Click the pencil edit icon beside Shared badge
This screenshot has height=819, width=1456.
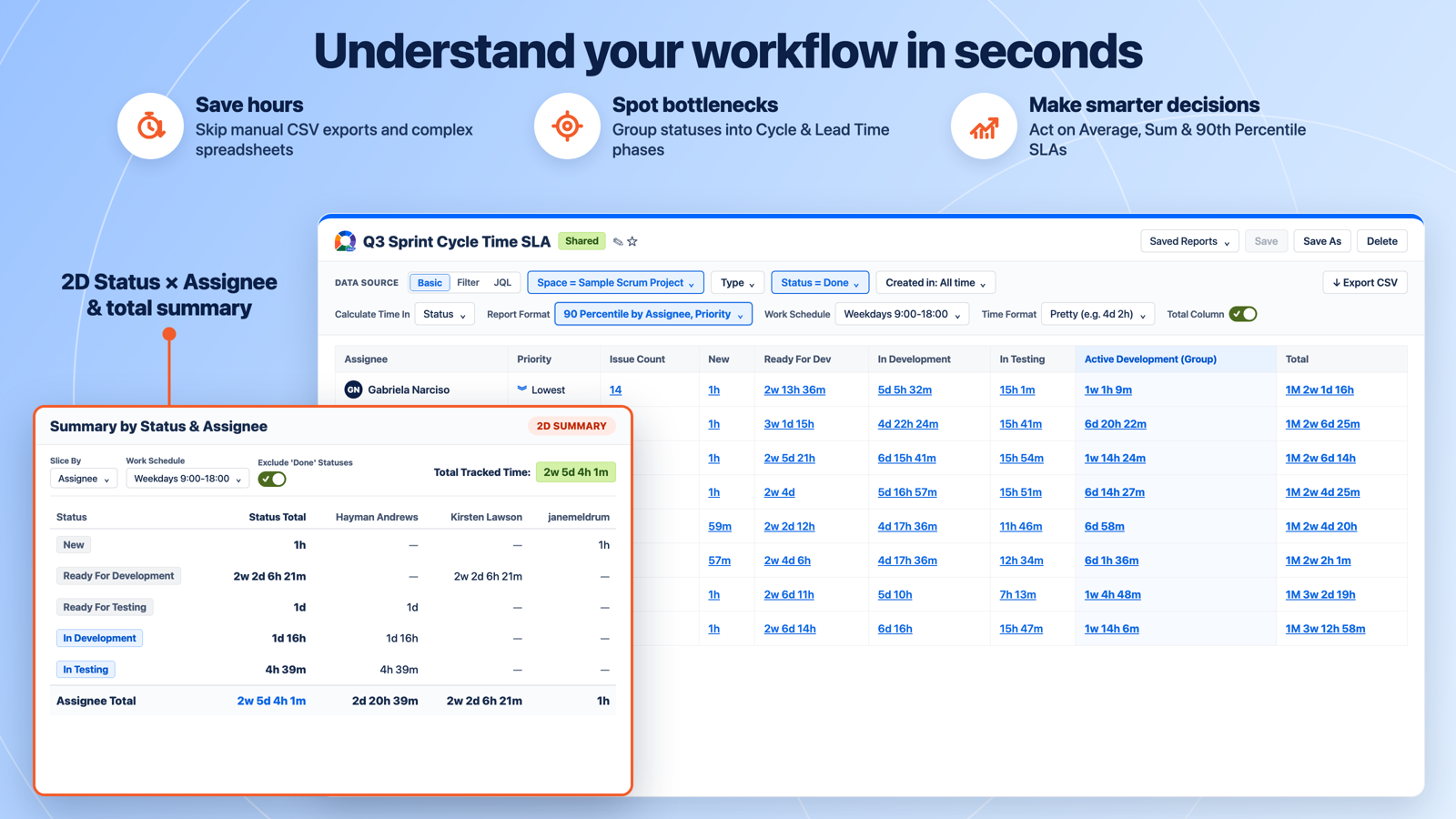(x=618, y=242)
